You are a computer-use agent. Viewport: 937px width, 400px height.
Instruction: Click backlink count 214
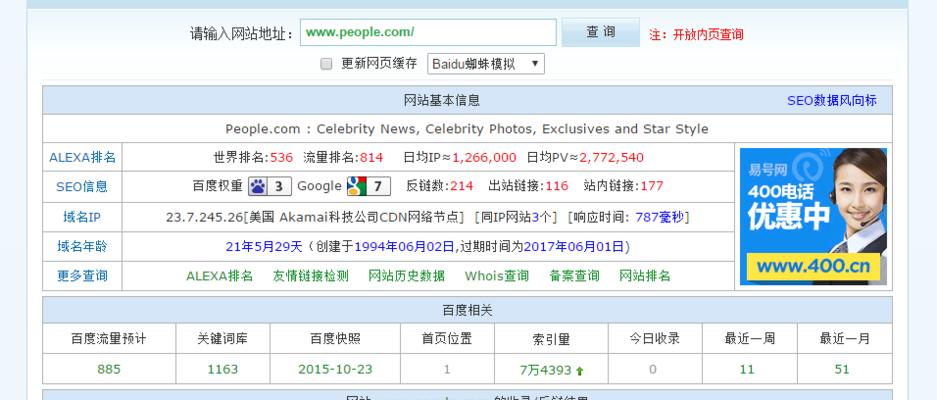pos(461,186)
